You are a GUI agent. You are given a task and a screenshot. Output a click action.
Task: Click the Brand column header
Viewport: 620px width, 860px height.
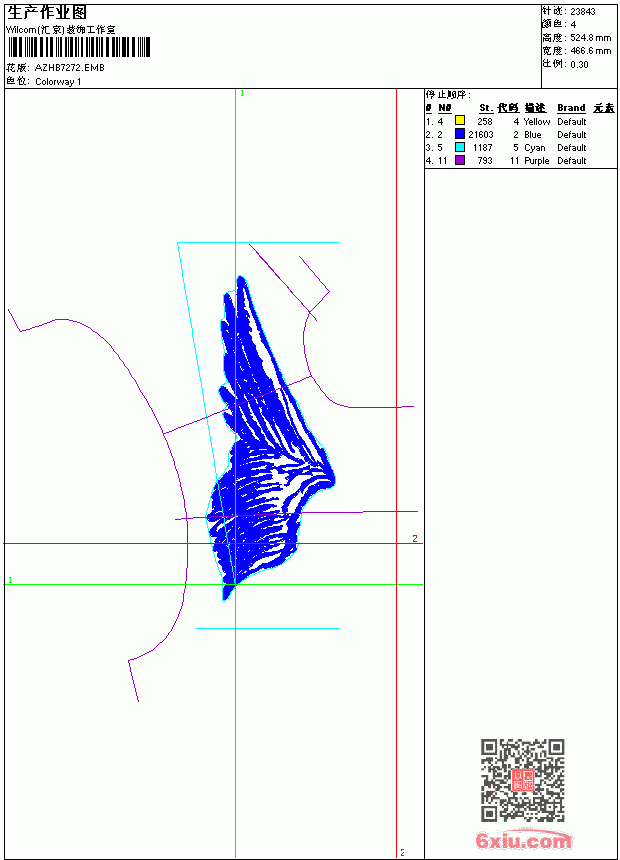[571, 108]
